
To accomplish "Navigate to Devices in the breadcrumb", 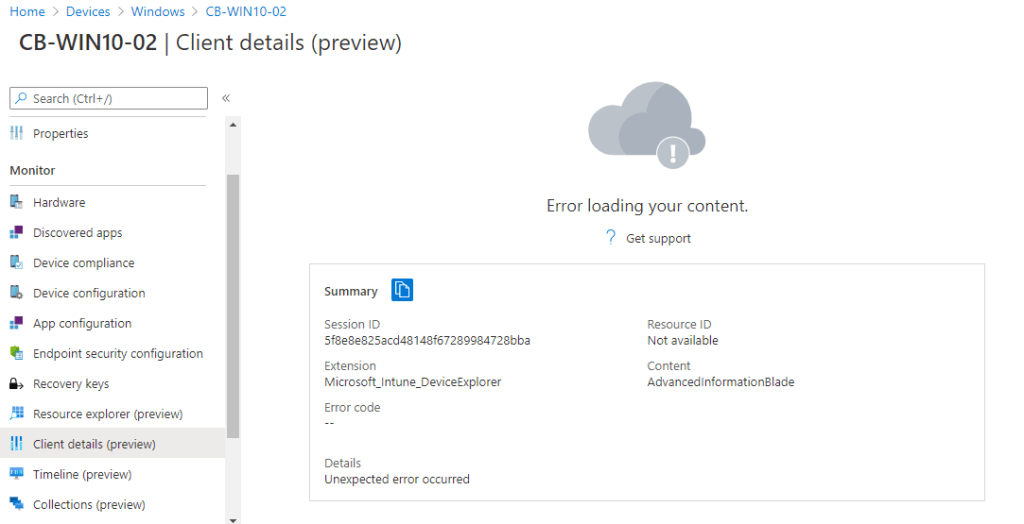I will [89, 12].
